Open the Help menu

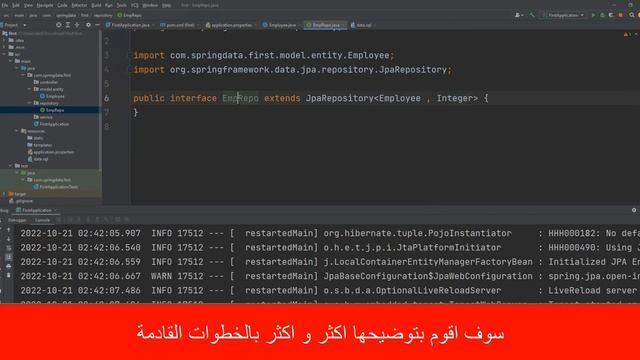click(167, 5)
